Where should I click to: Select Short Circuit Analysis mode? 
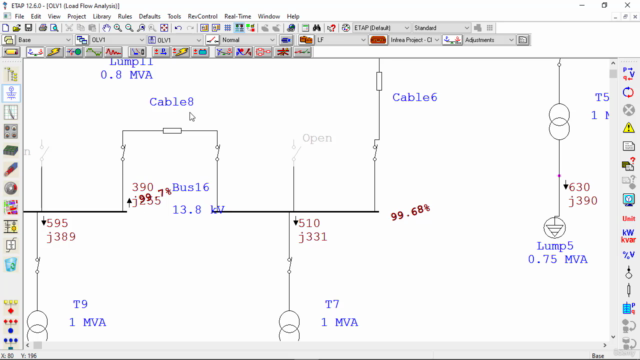pos(54,52)
